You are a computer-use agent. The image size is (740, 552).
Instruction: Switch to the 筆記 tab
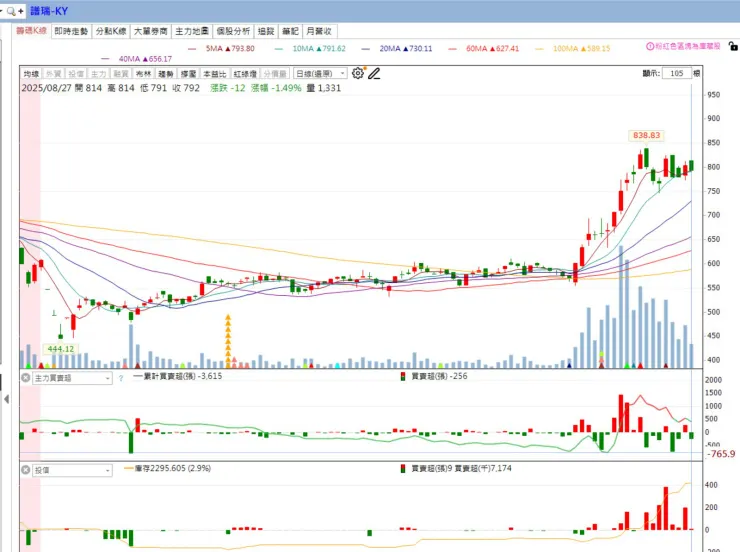290,31
